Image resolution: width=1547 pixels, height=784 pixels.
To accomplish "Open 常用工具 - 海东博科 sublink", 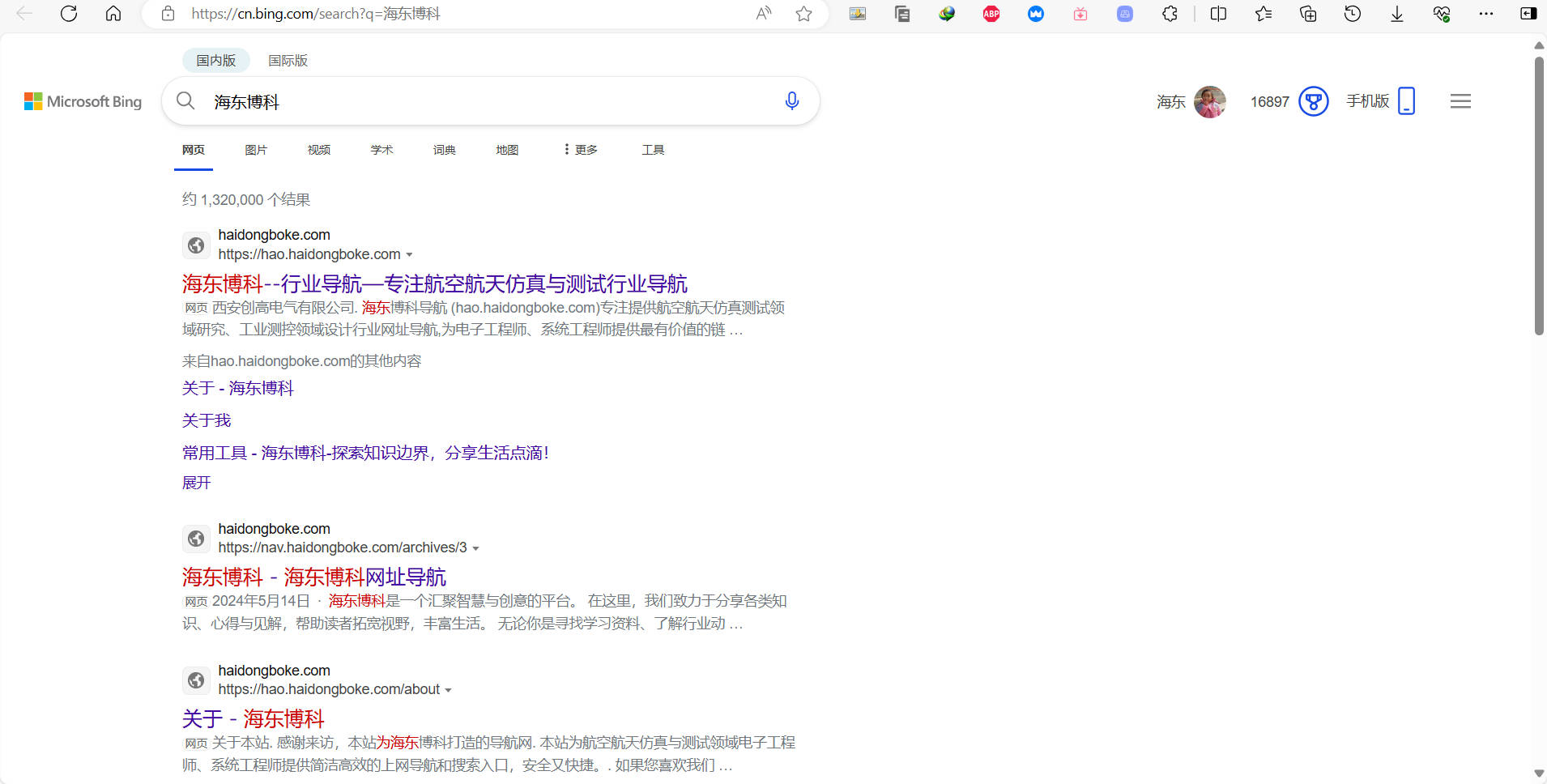I will [365, 453].
